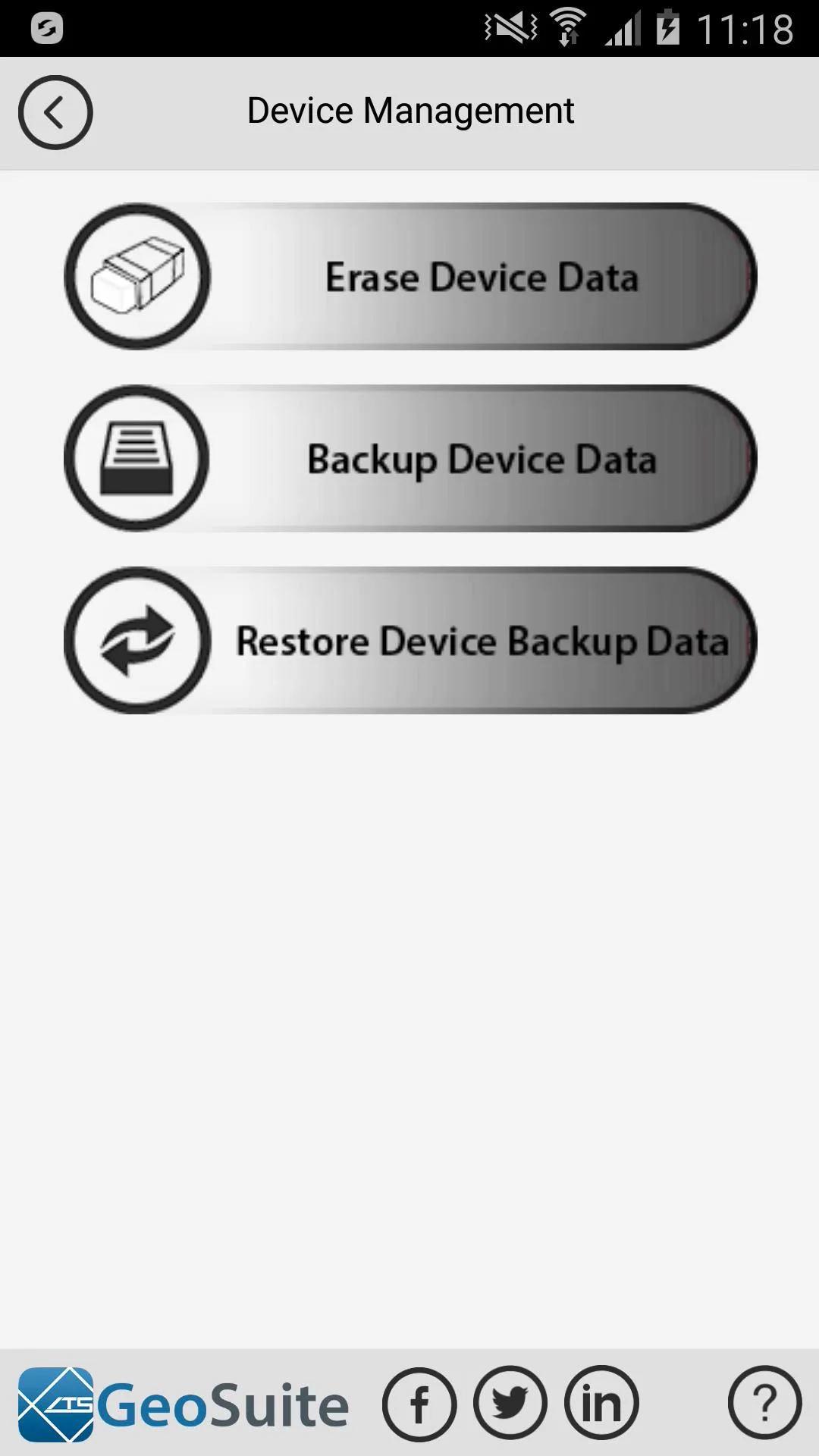Tap the Device Management title
819x1456 pixels.
tap(410, 111)
